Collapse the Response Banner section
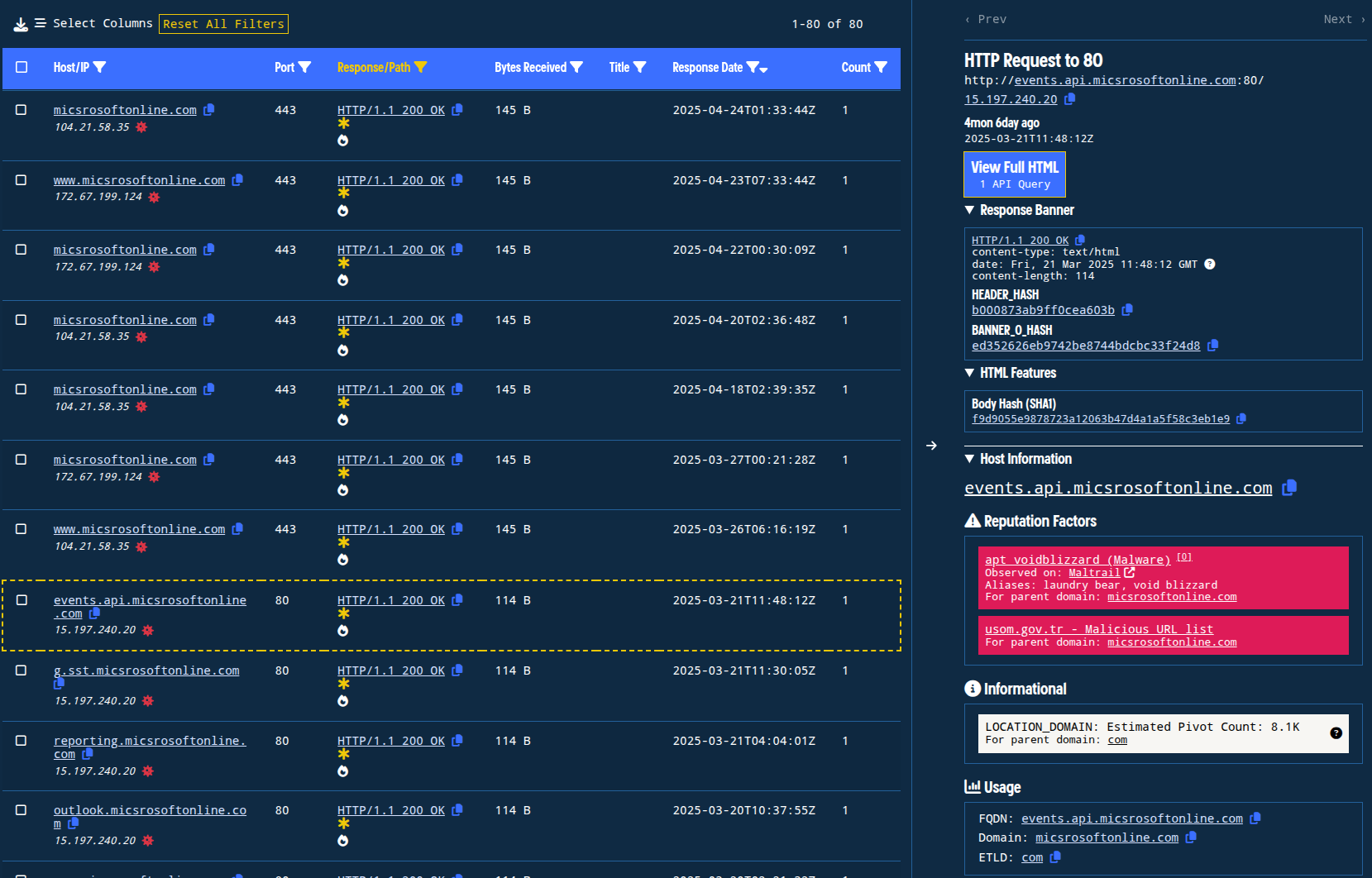This screenshot has height=878, width=1372. click(x=969, y=211)
